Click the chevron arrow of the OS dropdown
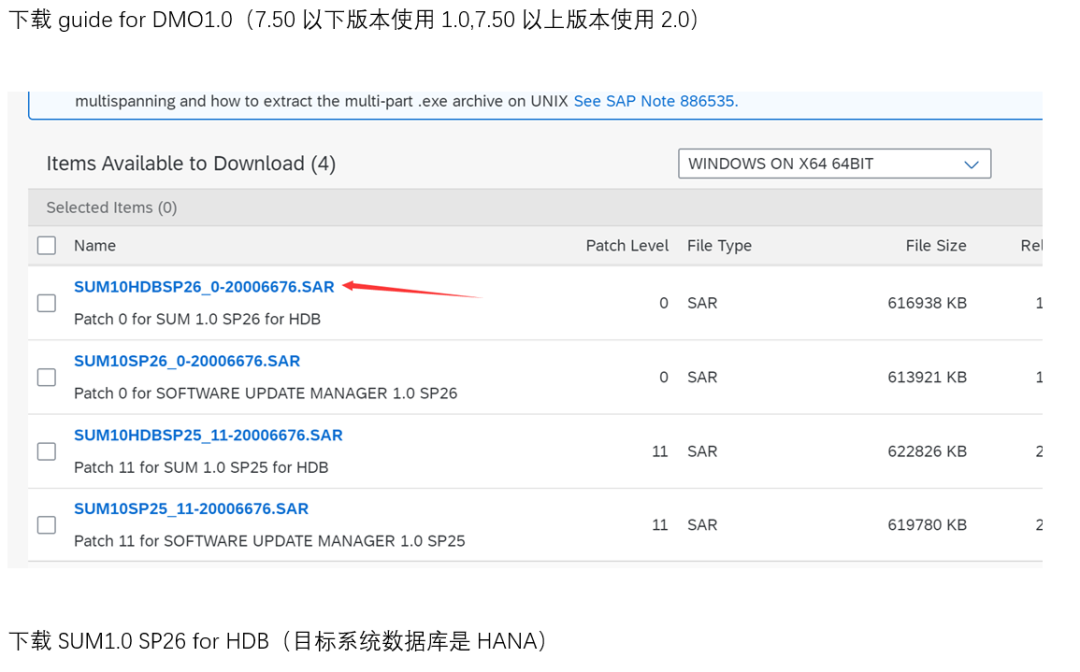 point(971,165)
